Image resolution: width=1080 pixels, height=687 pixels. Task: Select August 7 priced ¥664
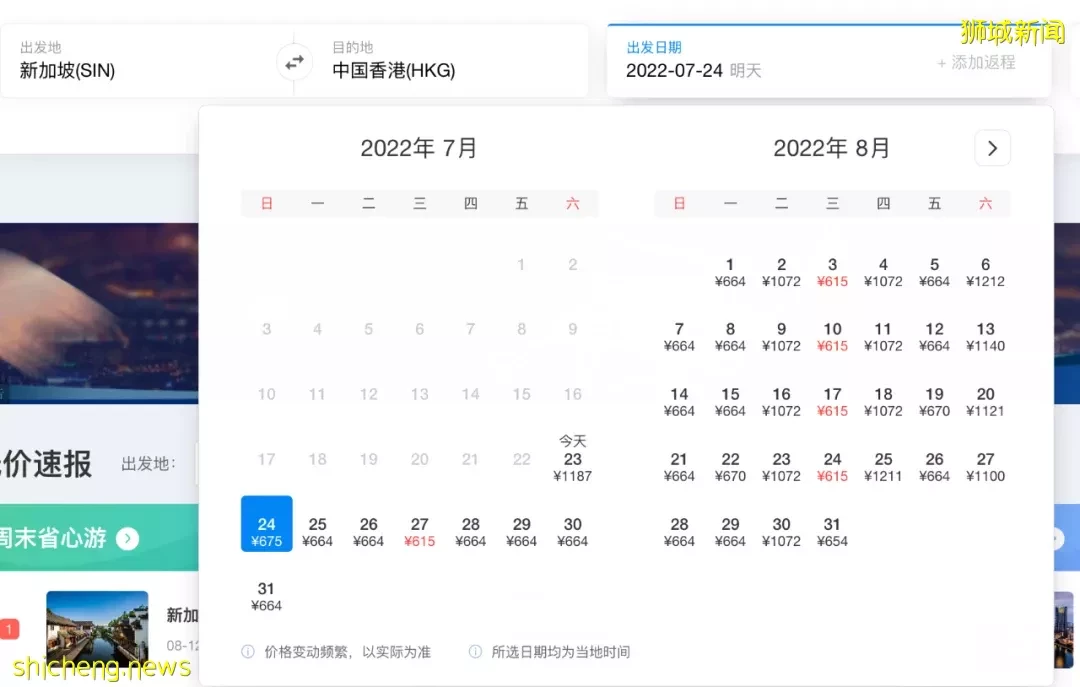pyautogui.click(x=679, y=337)
